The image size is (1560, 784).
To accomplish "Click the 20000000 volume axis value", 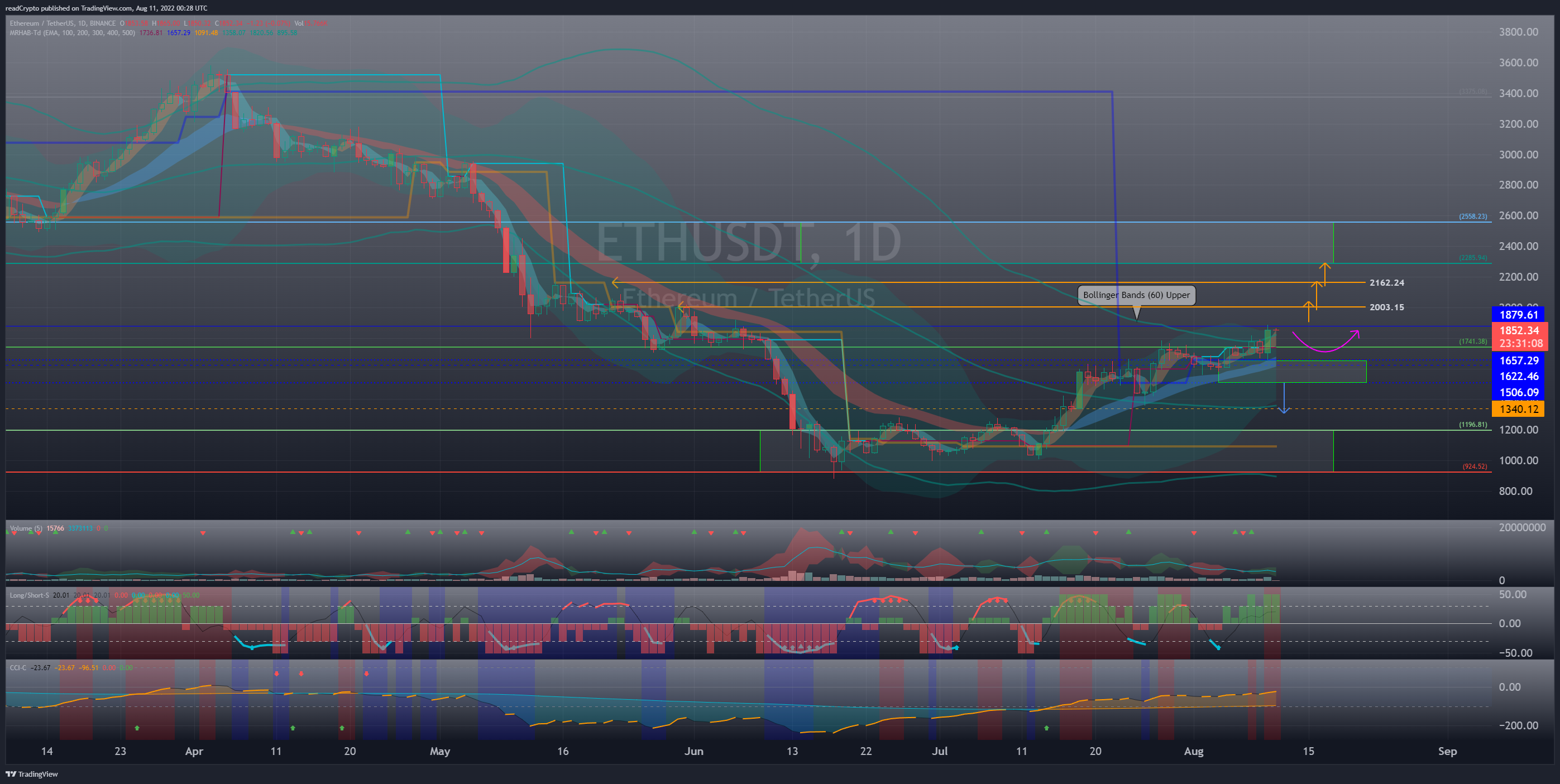I will [x=1522, y=528].
